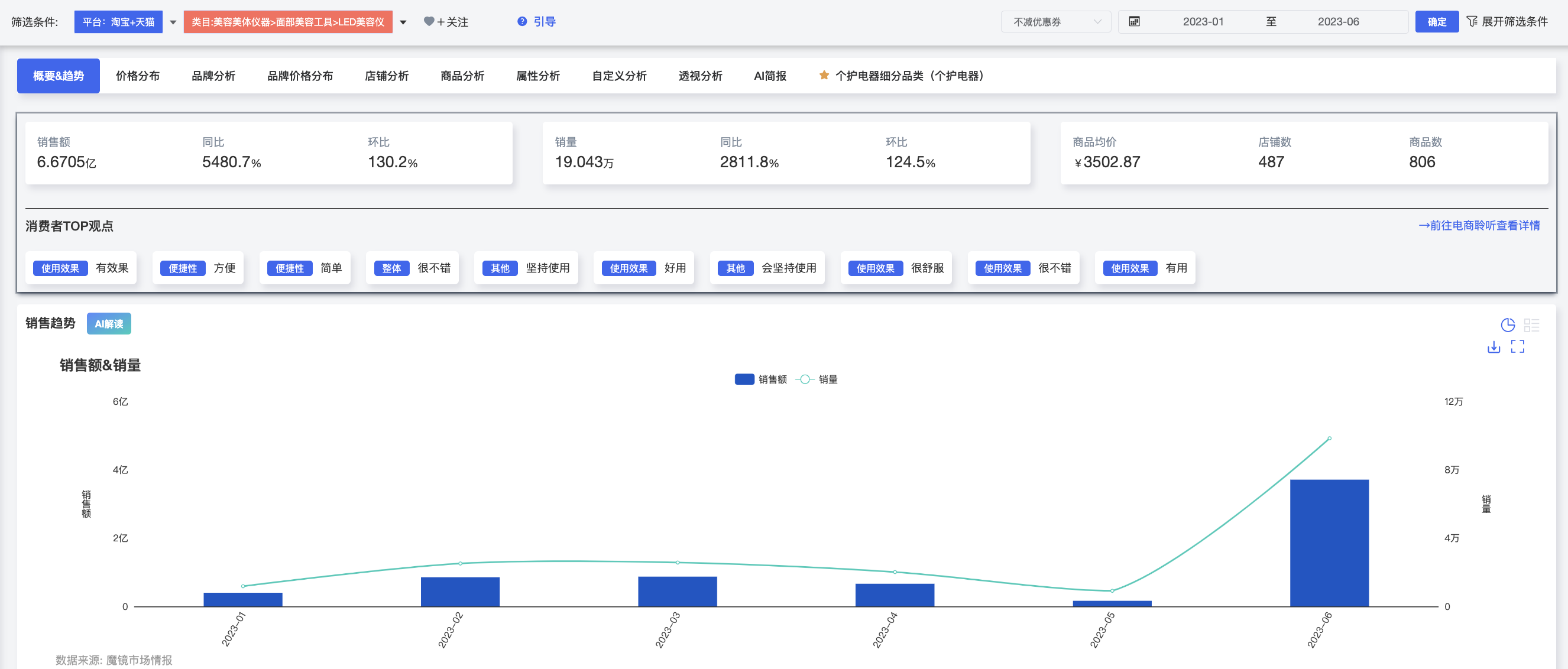
Task: Click the 2023-03 sales bar
Action: (678, 591)
